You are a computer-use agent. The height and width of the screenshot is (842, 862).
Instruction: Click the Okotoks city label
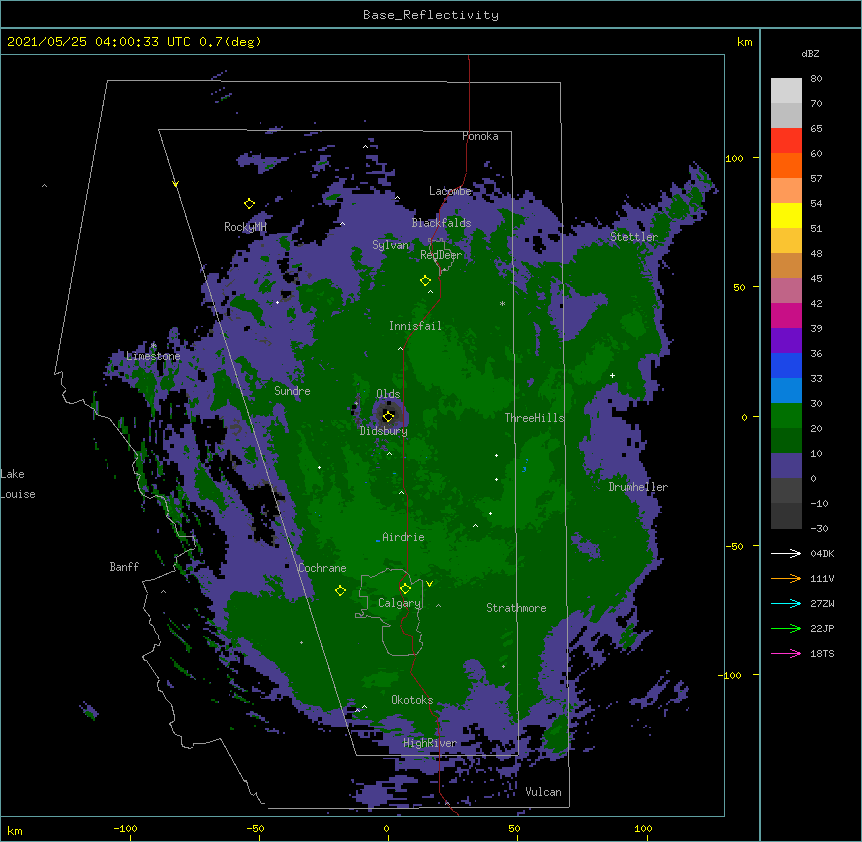point(412,700)
